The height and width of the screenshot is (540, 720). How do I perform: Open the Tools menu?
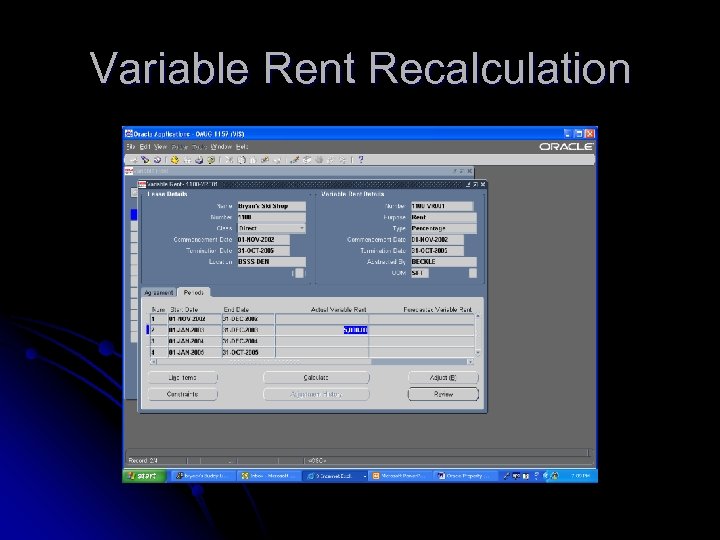tap(200, 147)
